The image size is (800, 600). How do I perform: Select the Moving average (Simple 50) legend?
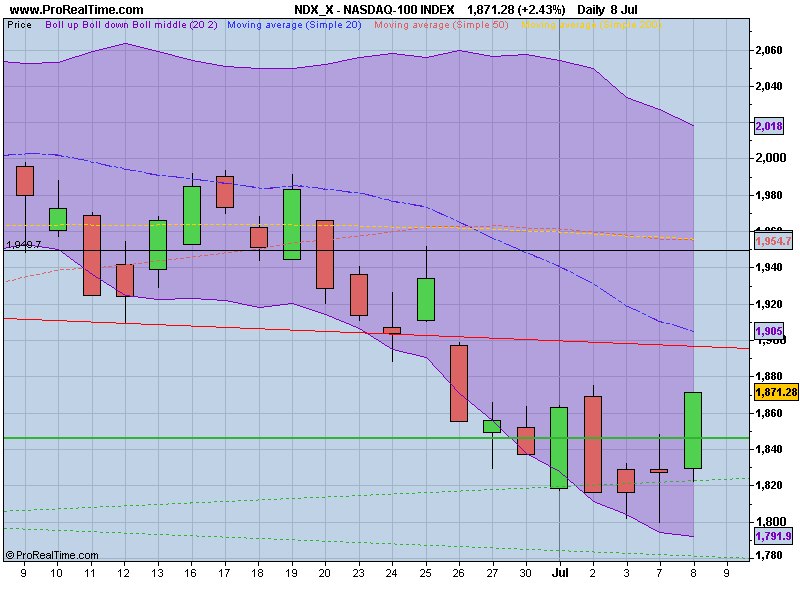tap(441, 24)
